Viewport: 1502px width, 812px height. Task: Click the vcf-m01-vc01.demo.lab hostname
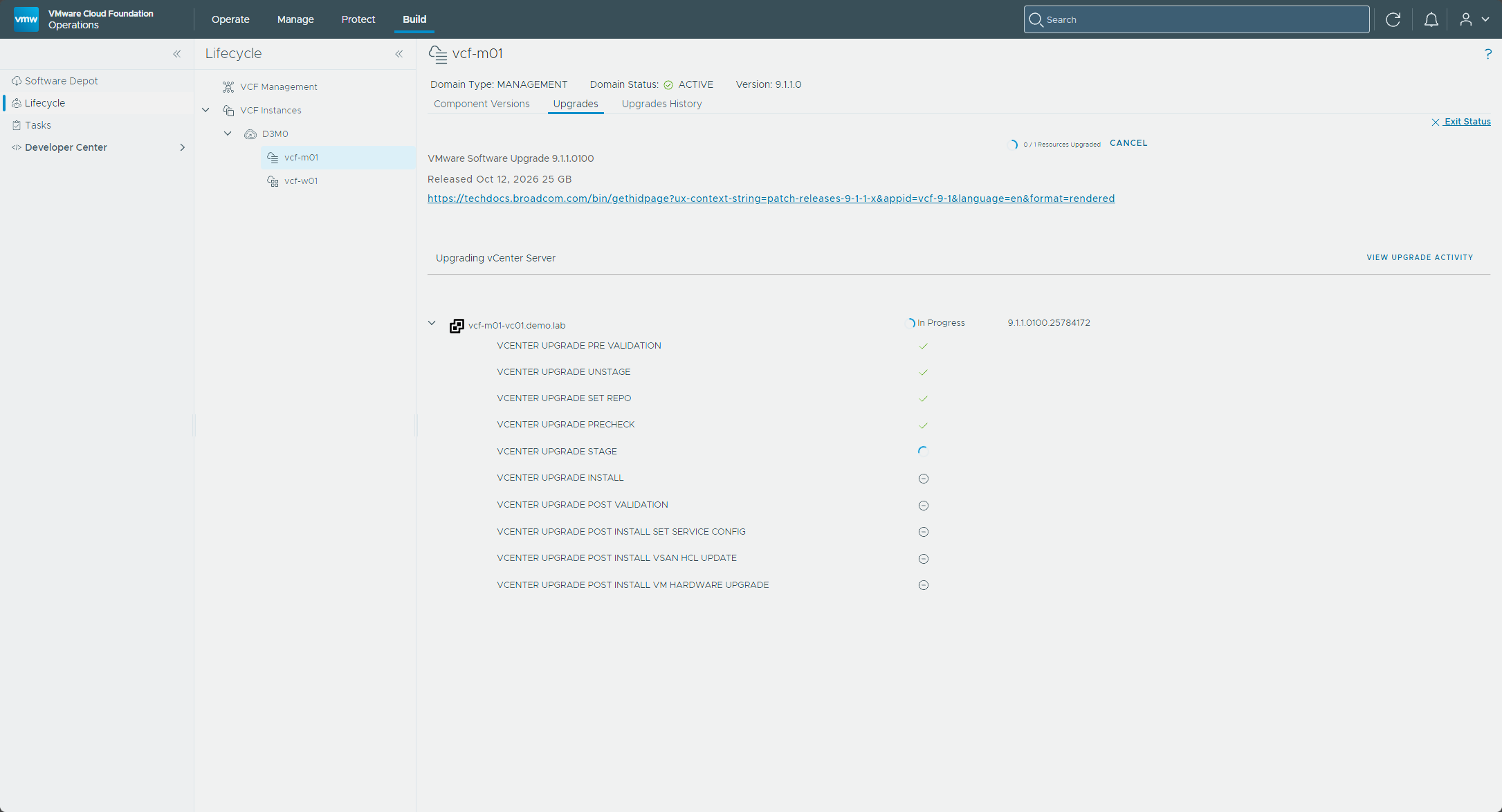[517, 326]
